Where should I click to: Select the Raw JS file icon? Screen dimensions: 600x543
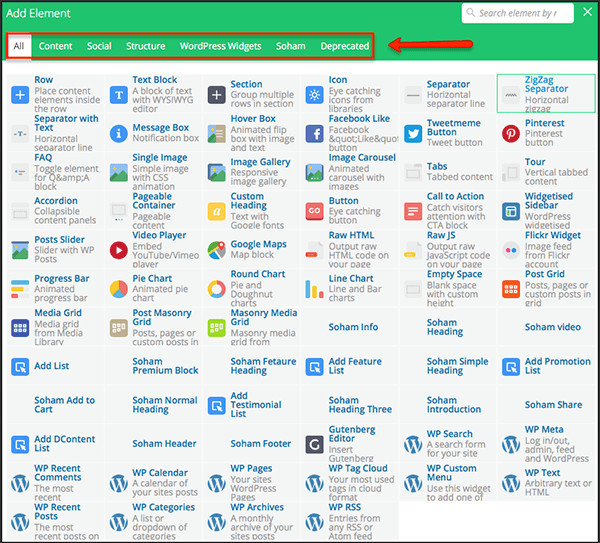tap(413, 250)
